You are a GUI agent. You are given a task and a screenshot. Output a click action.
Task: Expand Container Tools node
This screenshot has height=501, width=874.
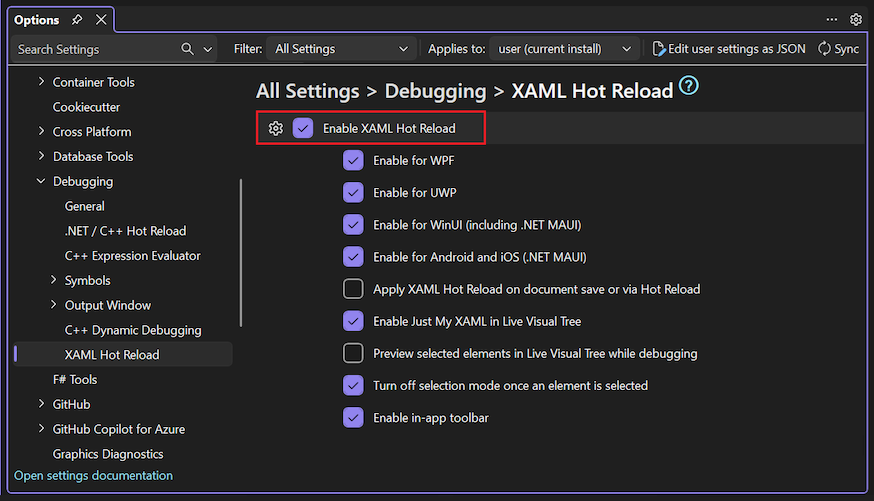(x=41, y=81)
